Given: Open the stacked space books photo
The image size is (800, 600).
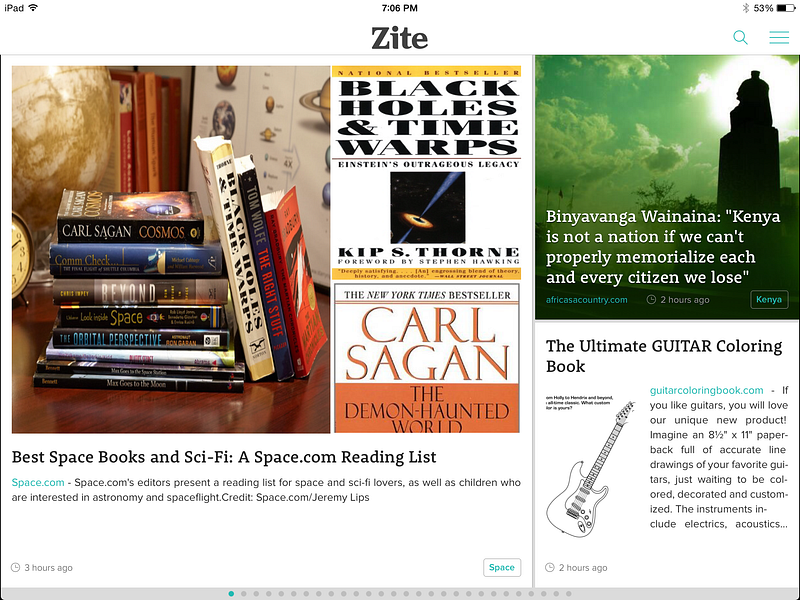Looking at the screenshot, I should pyautogui.click(x=171, y=249).
